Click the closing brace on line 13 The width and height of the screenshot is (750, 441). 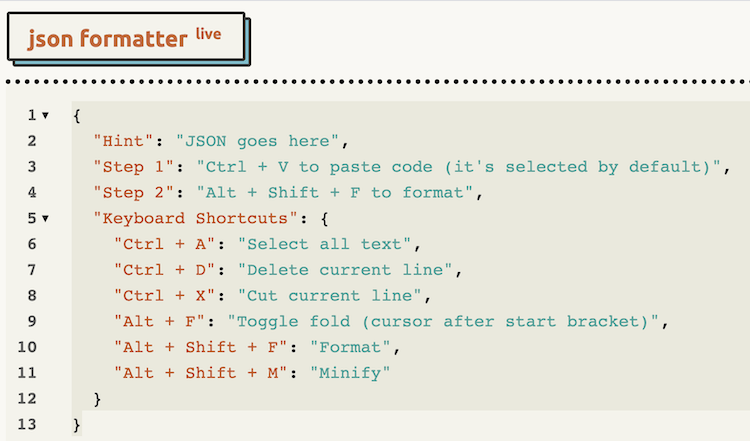coord(77,425)
